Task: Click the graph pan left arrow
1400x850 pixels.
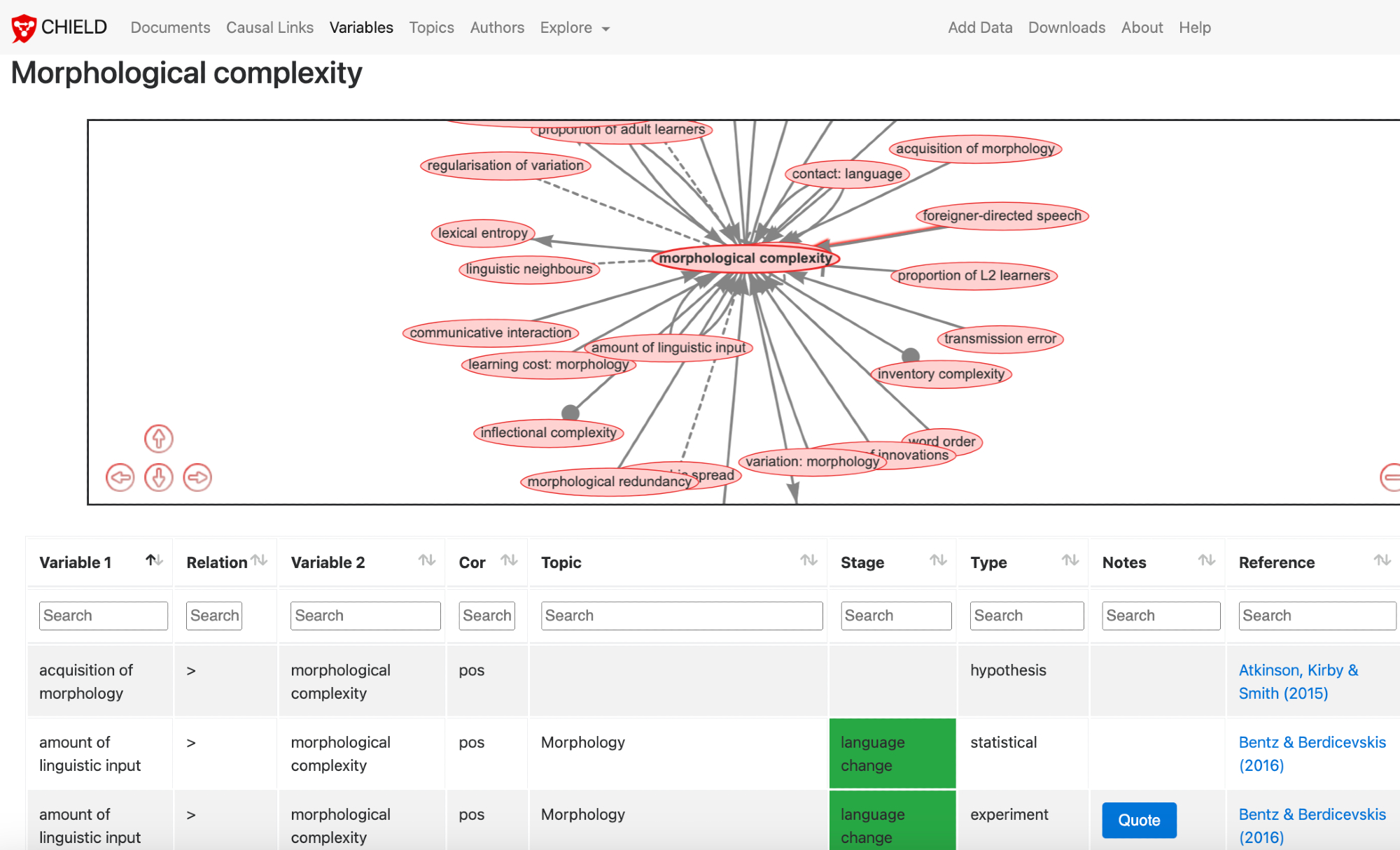Action: 120,478
